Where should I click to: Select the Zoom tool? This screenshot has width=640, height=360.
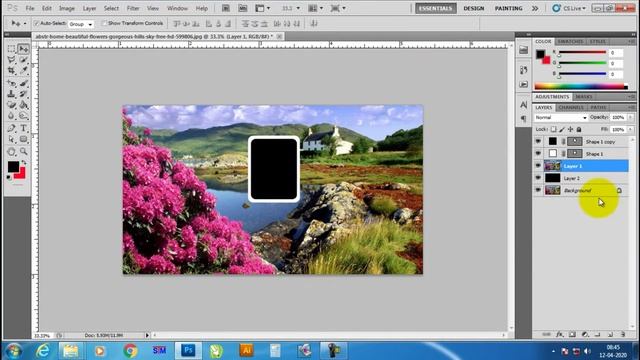(x=23, y=152)
